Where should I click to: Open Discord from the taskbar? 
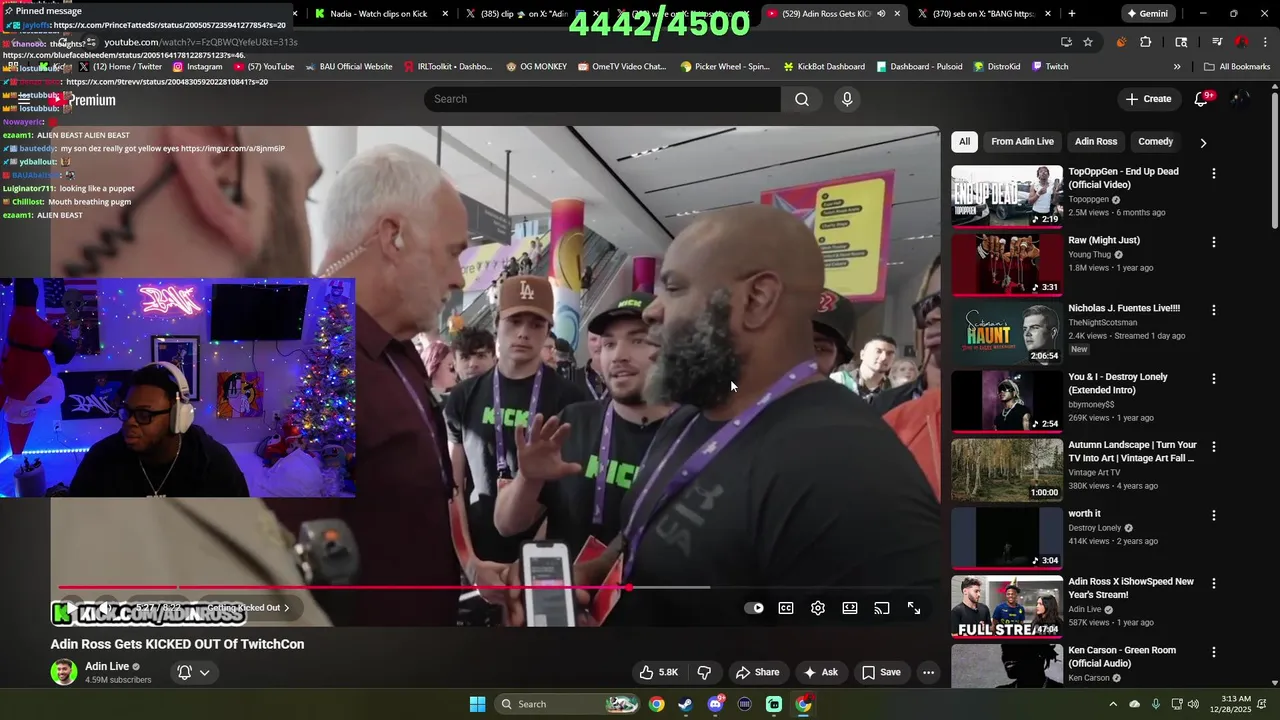tap(715, 704)
